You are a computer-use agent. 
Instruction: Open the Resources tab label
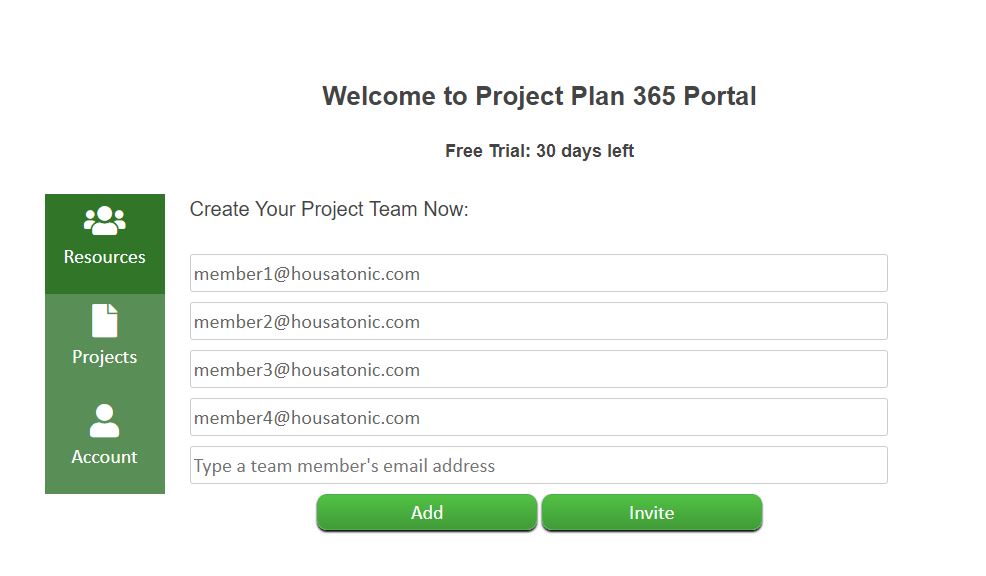click(x=104, y=257)
